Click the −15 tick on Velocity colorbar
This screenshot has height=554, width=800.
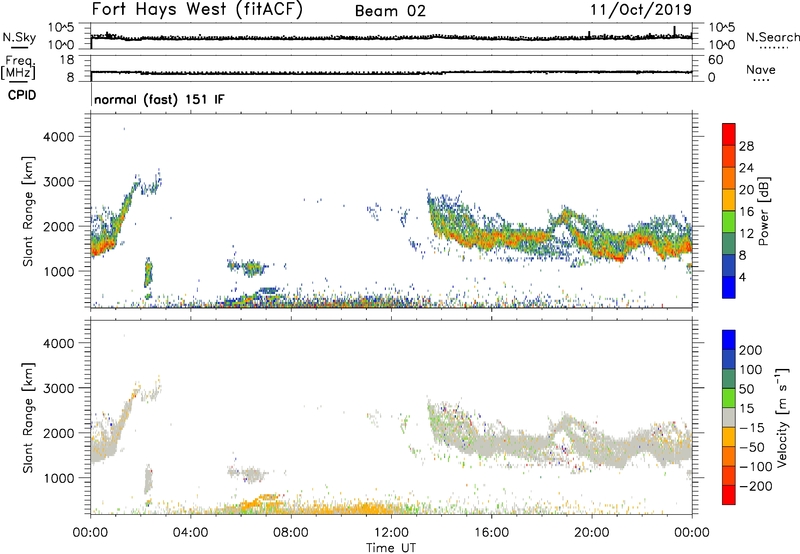pos(751,427)
